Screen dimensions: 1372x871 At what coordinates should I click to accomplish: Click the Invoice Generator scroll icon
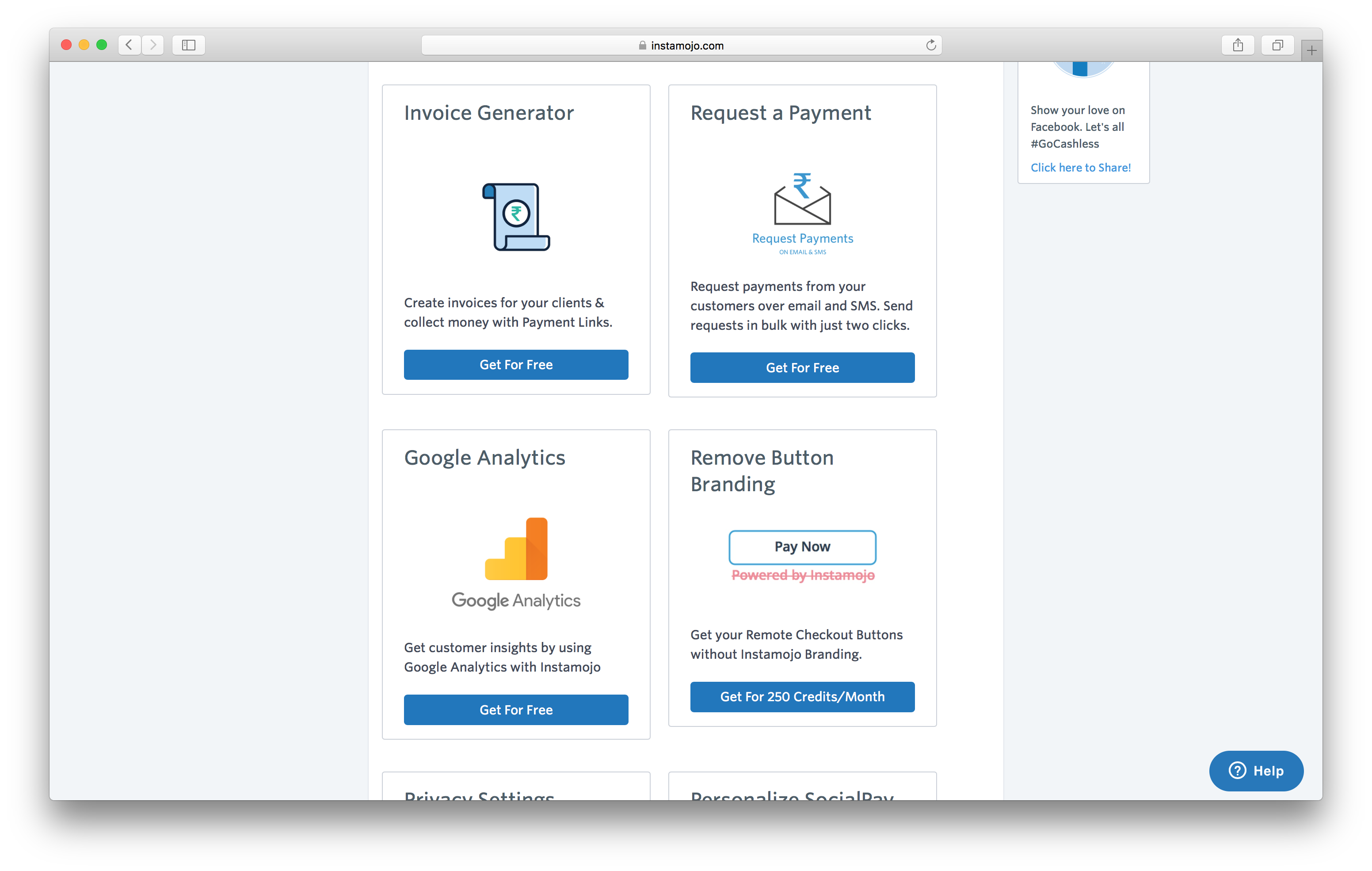tap(516, 217)
